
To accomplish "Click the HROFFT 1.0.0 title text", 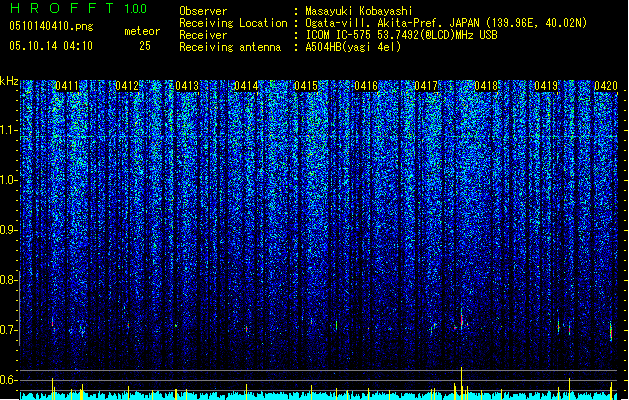I will tap(78, 8).
